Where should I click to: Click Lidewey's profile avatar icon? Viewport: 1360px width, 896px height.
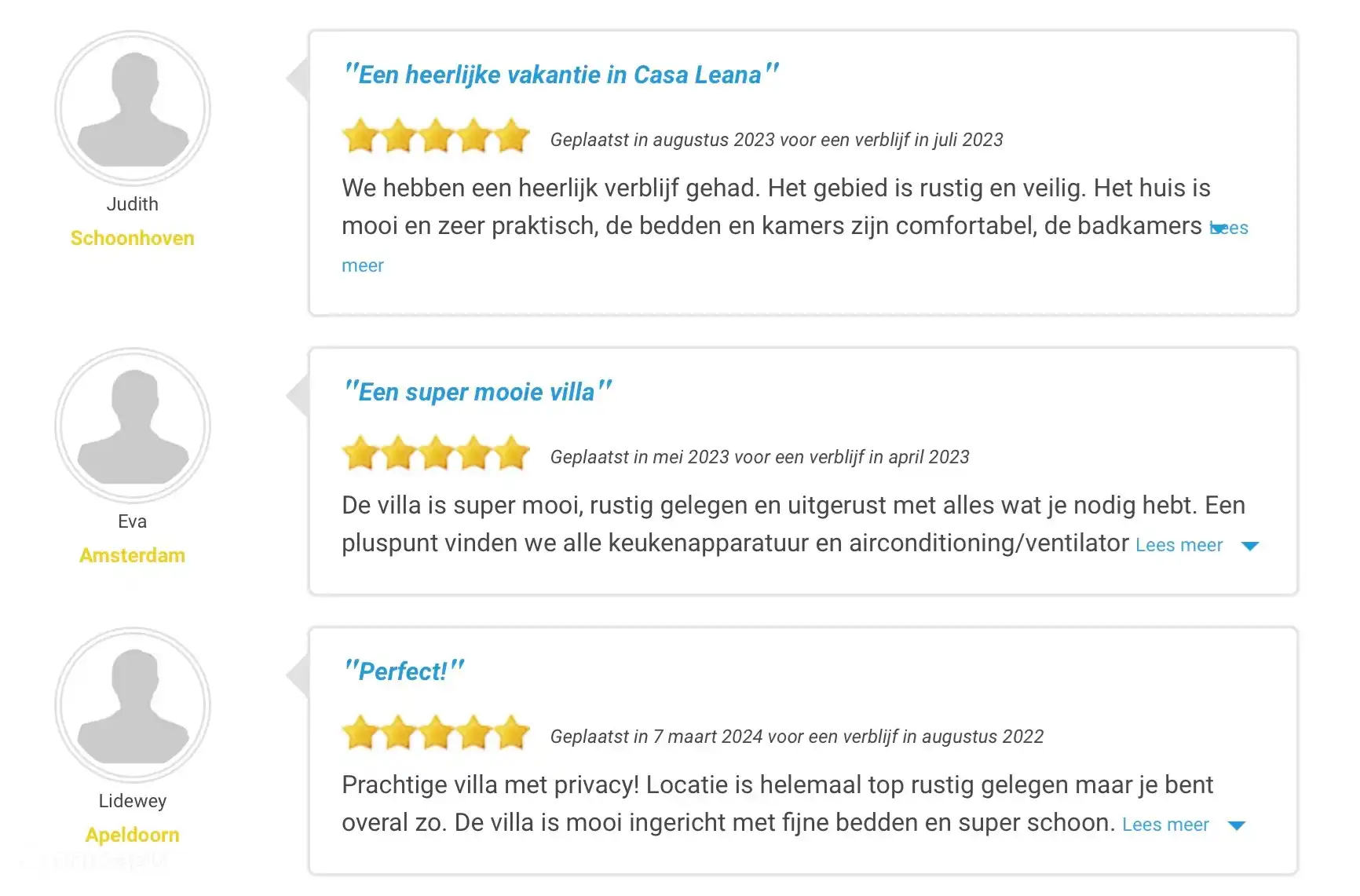[x=133, y=705]
